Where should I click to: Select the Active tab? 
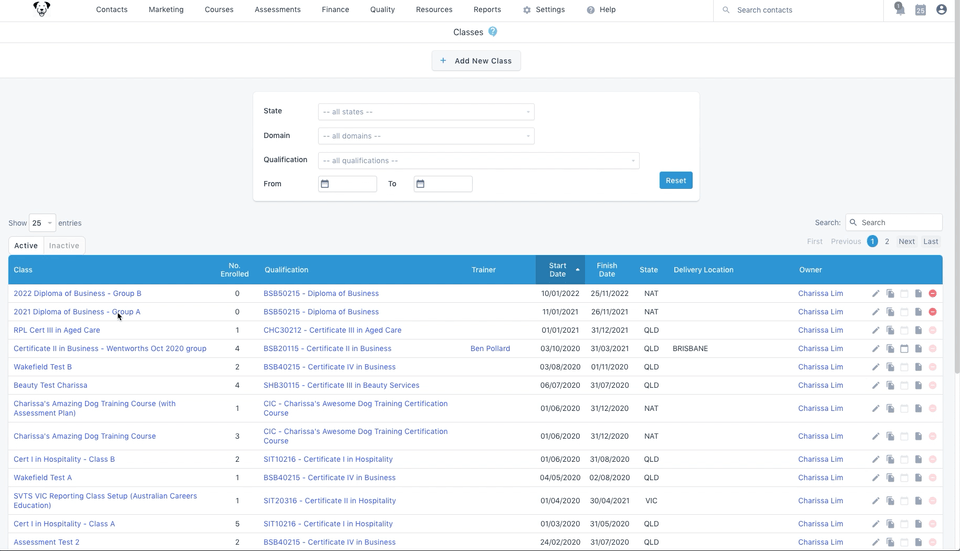[x=26, y=246]
